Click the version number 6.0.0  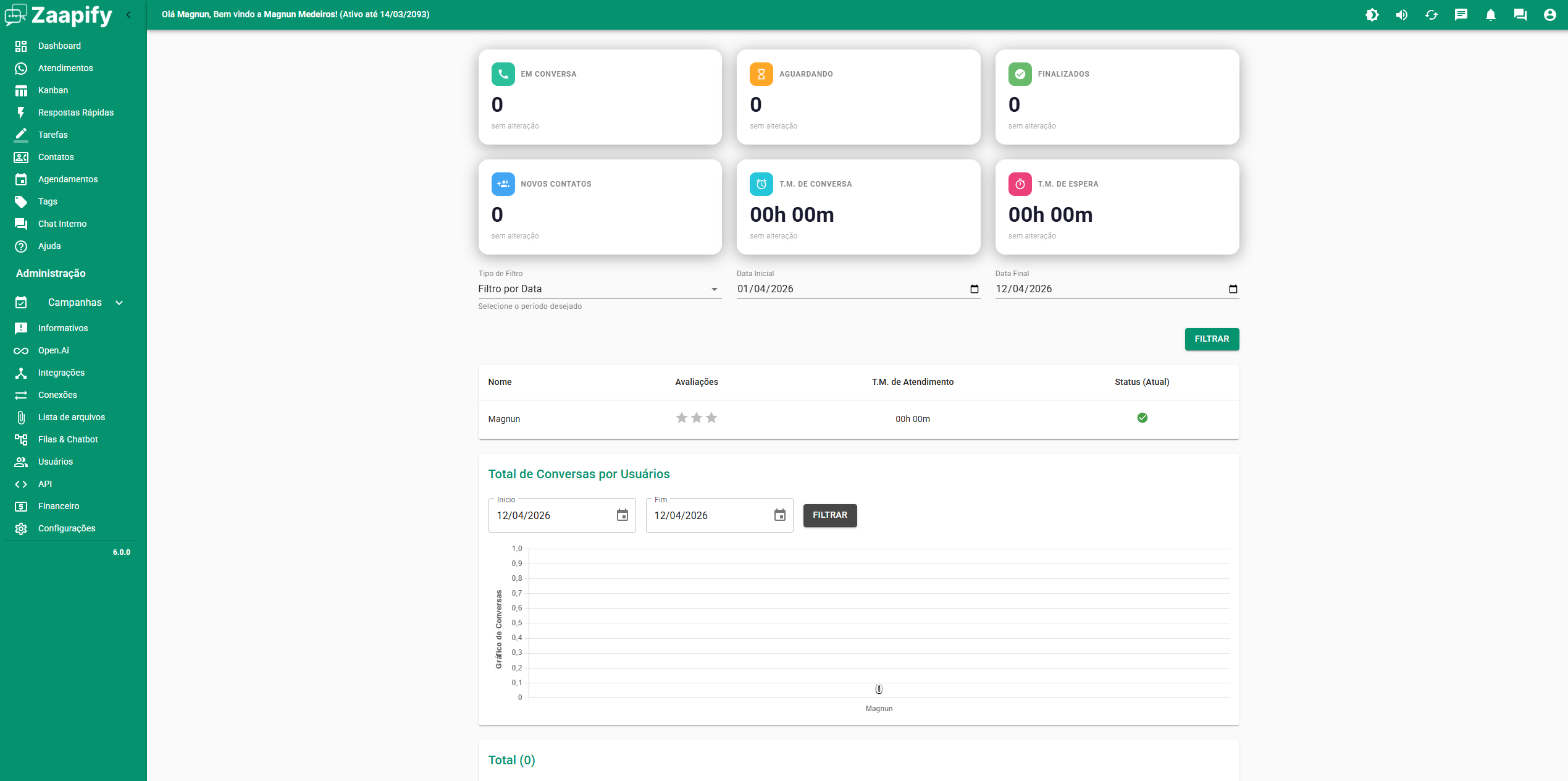click(x=122, y=552)
